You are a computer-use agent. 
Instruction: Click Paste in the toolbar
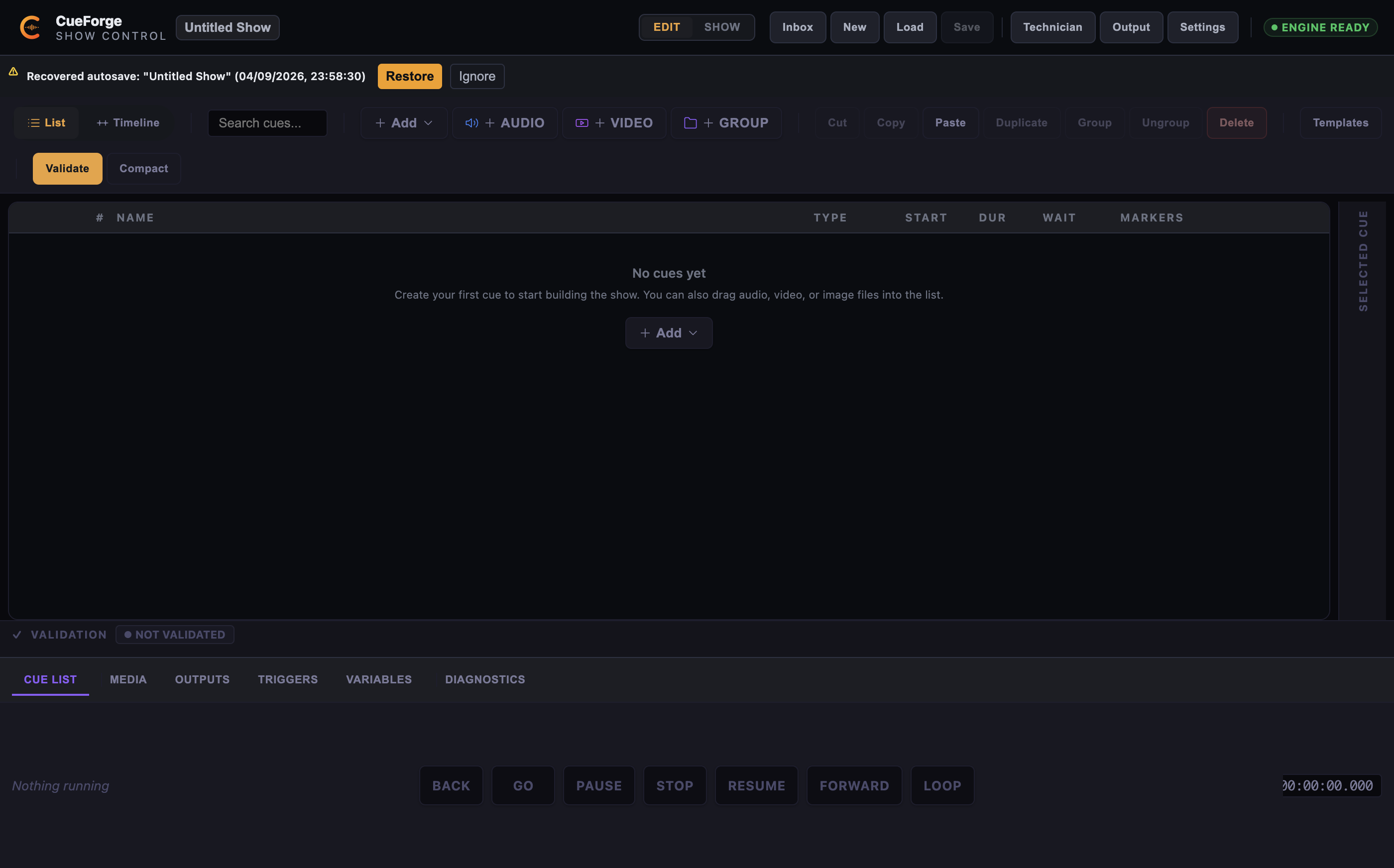pos(951,123)
